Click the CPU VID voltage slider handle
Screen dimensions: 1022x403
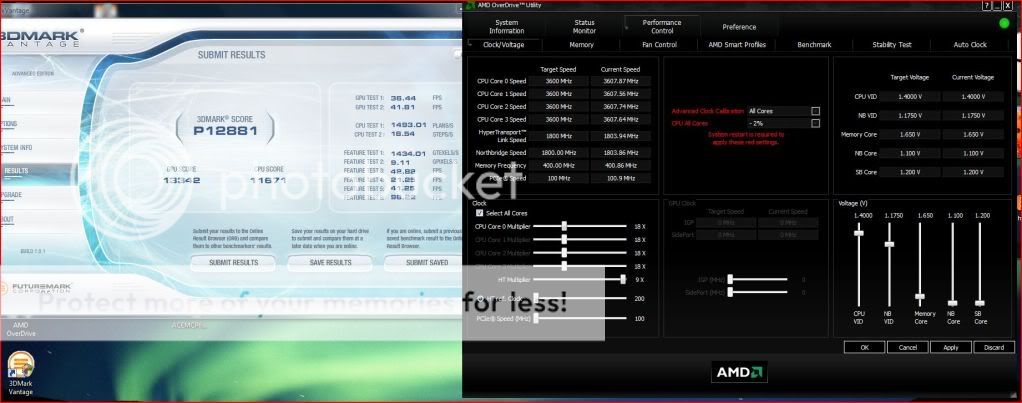tap(859, 233)
